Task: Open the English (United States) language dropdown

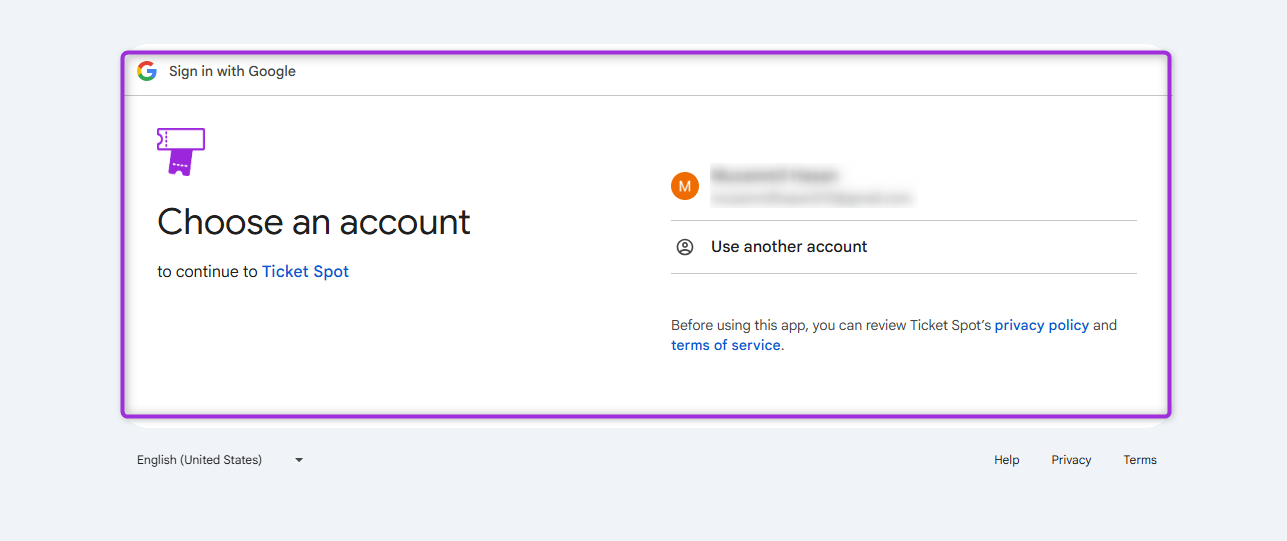Action: [x=220, y=460]
